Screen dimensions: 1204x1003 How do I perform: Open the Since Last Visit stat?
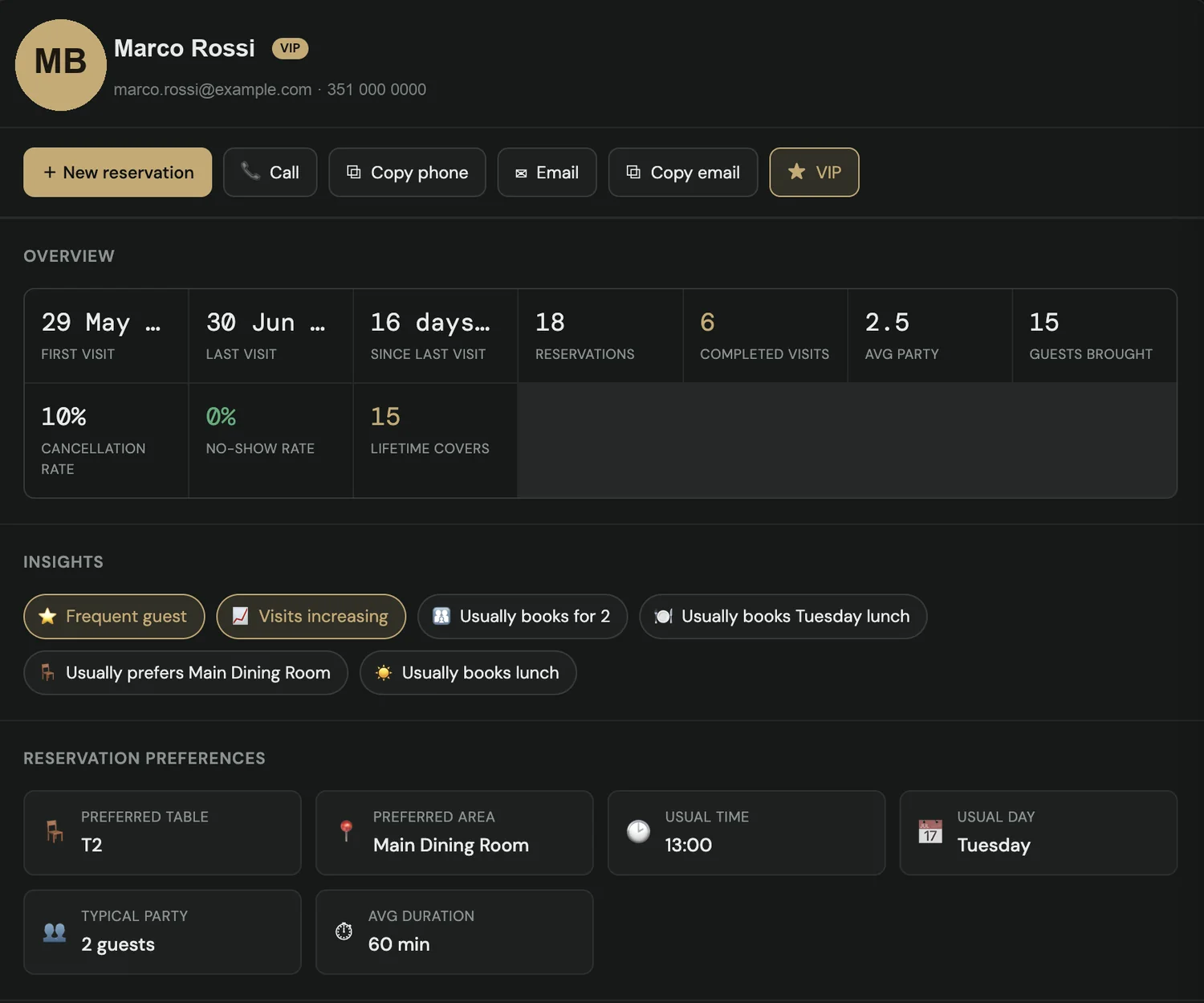pos(436,336)
